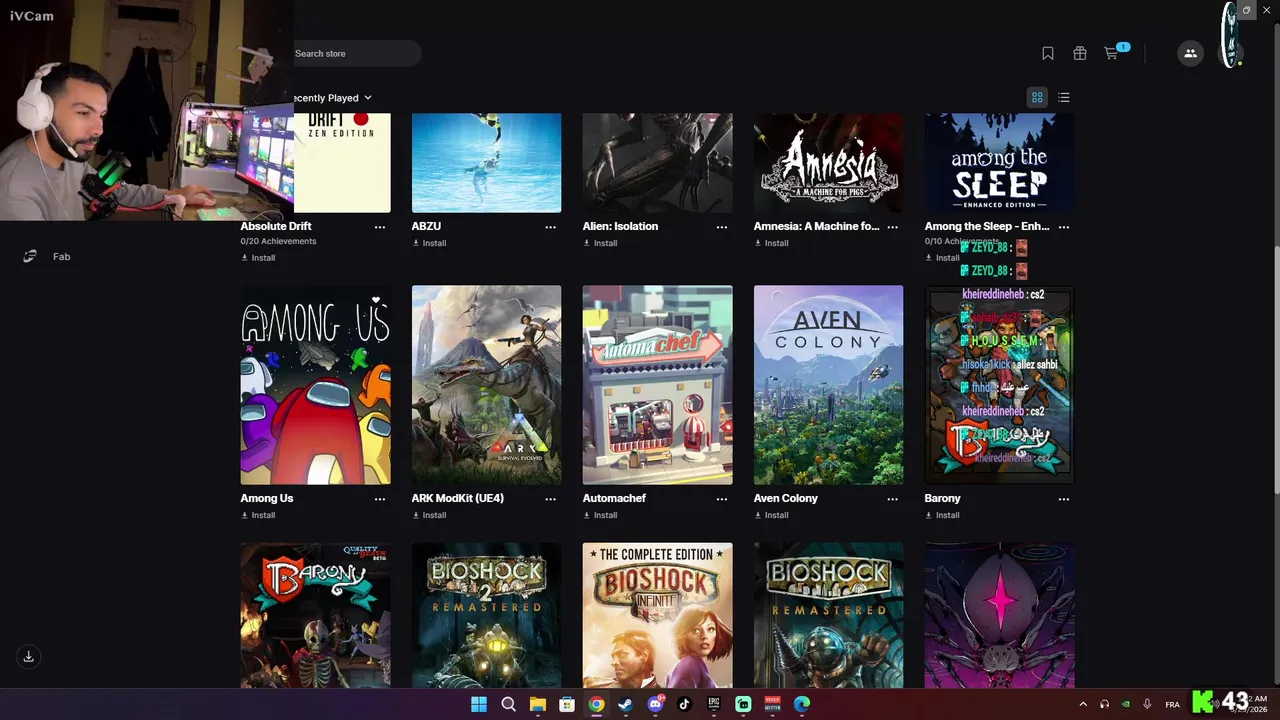
Task: Open the Windows Start menu
Action: (x=479, y=704)
